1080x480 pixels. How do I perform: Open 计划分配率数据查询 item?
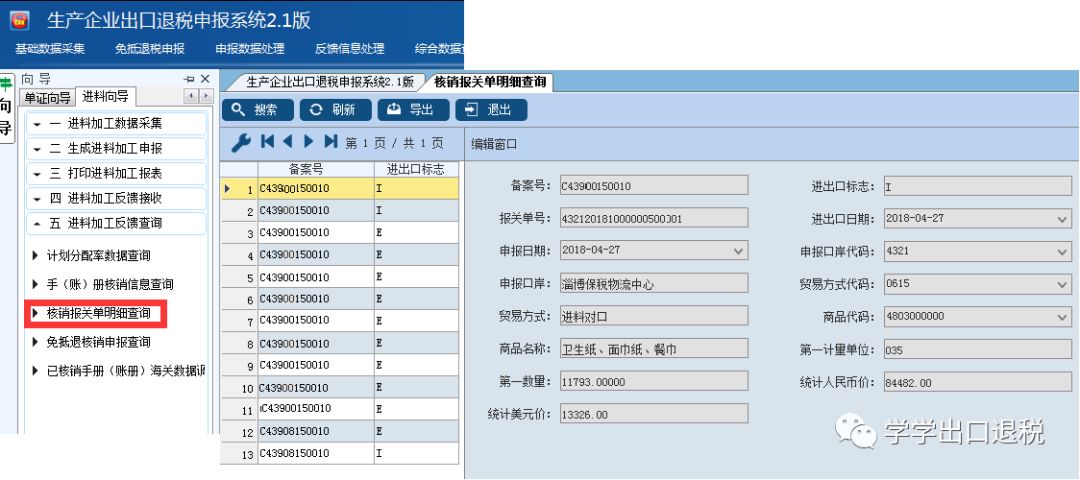pos(98,255)
